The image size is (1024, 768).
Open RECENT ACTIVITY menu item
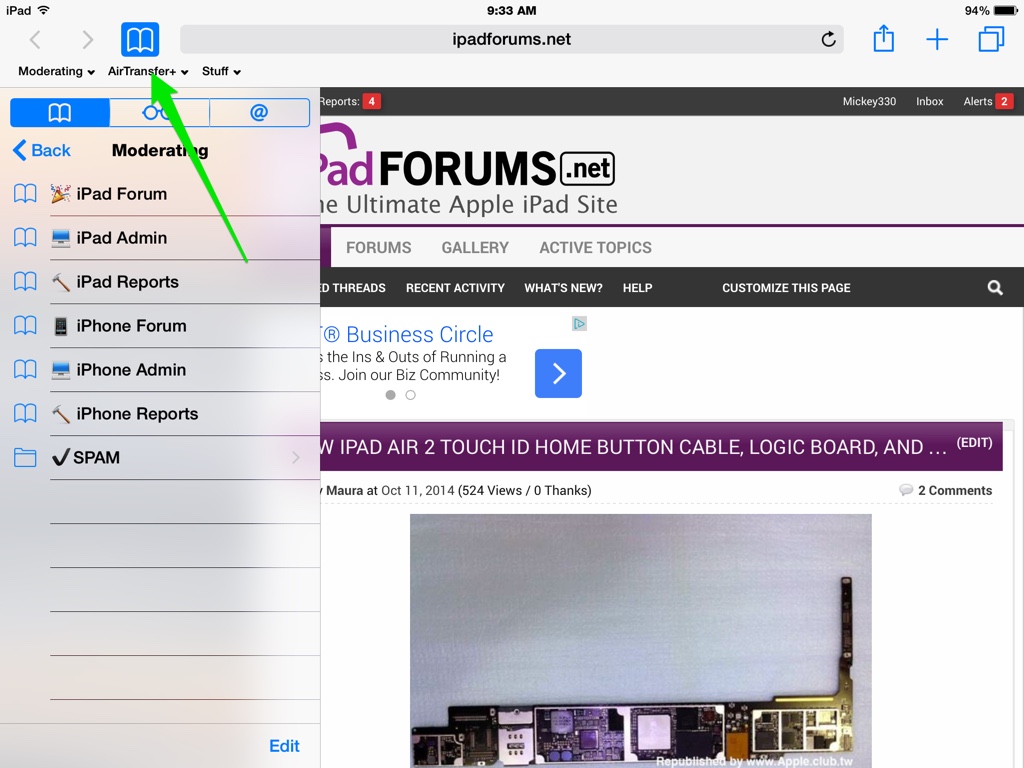coord(455,288)
